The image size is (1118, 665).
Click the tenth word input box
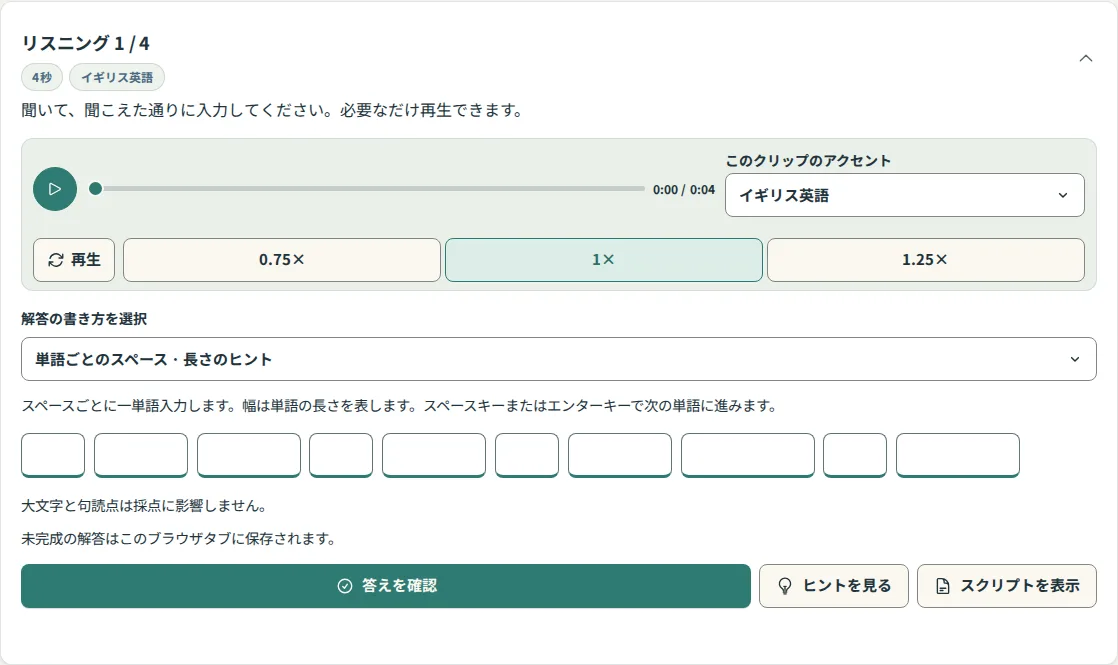958,455
